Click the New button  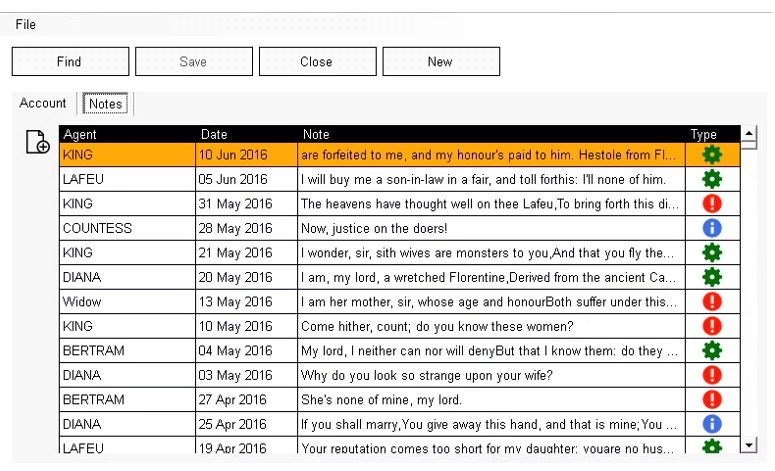click(x=440, y=62)
